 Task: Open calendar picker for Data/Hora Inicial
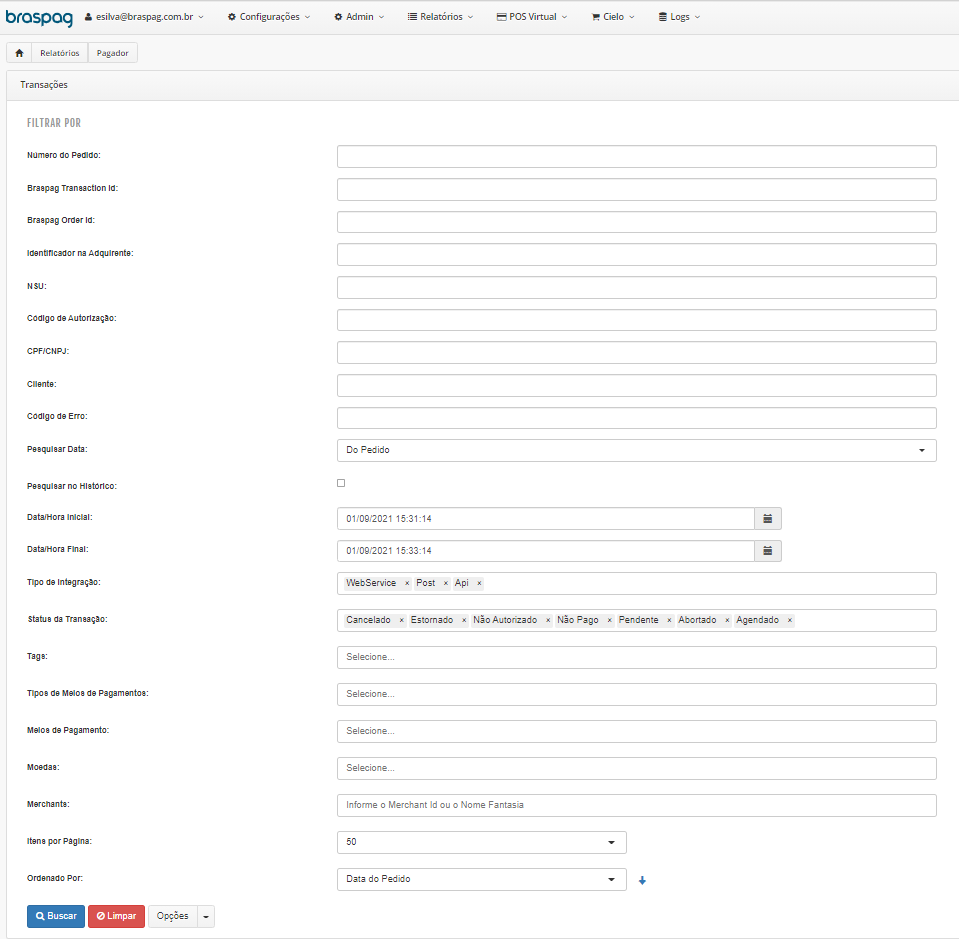point(768,518)
